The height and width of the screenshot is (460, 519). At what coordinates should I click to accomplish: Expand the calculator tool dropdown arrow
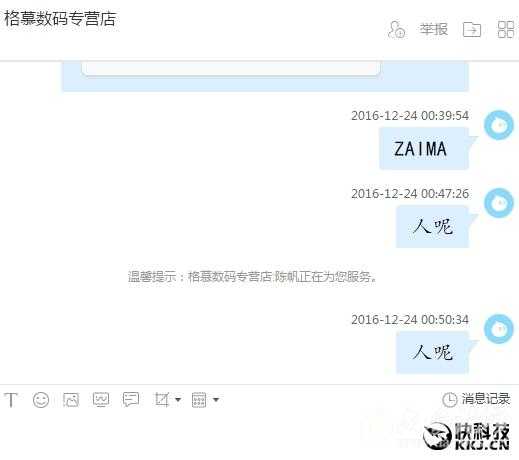coord(216,399)
